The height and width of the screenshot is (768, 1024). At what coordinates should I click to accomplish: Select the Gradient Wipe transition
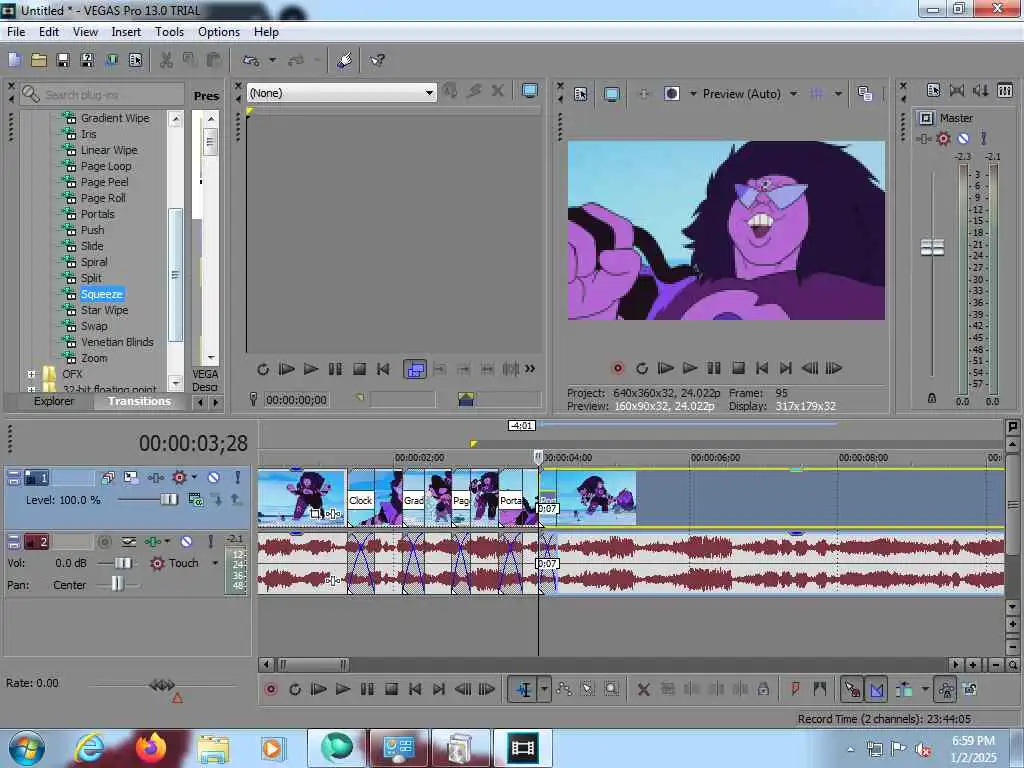[115, 118]
